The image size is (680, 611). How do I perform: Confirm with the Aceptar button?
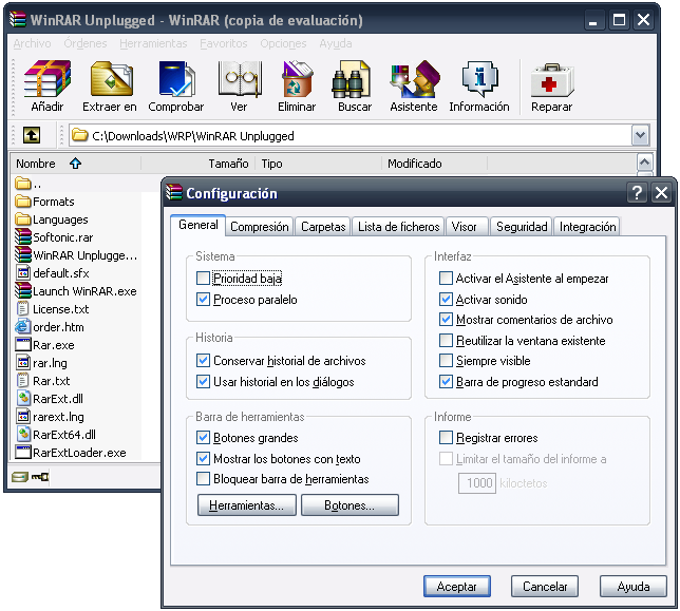457,586
